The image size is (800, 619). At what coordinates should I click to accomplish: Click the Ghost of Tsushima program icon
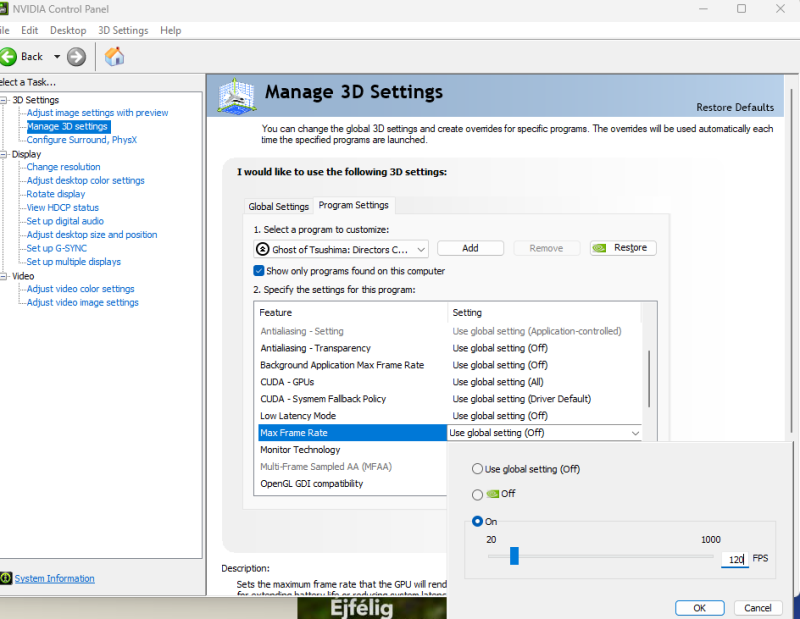[x=262, y=249]
